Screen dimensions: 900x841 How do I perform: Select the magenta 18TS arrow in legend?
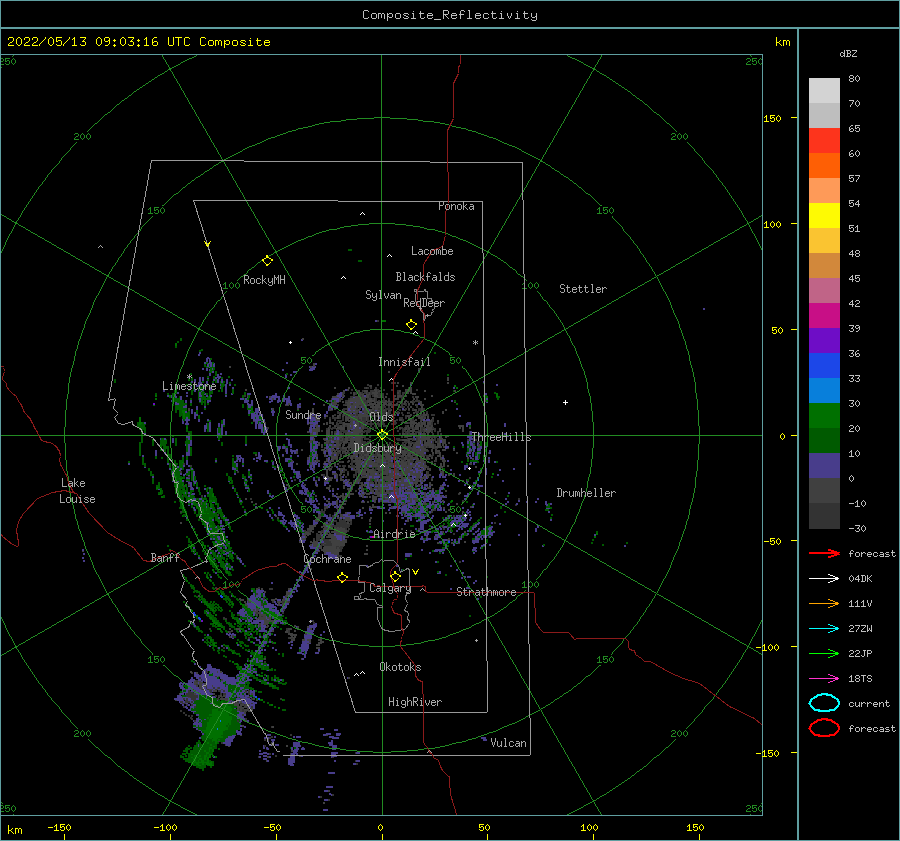[x=824, y=679]
